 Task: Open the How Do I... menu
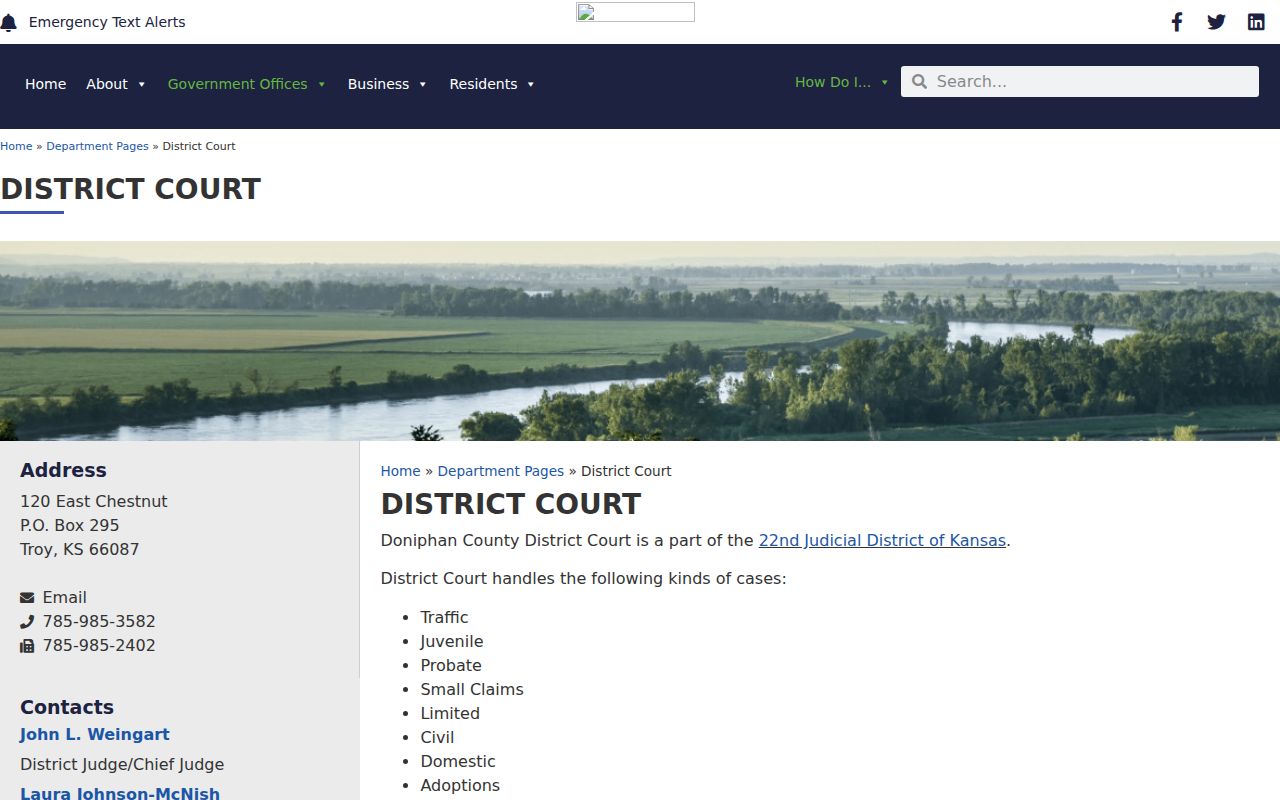[x=833, y=82]
